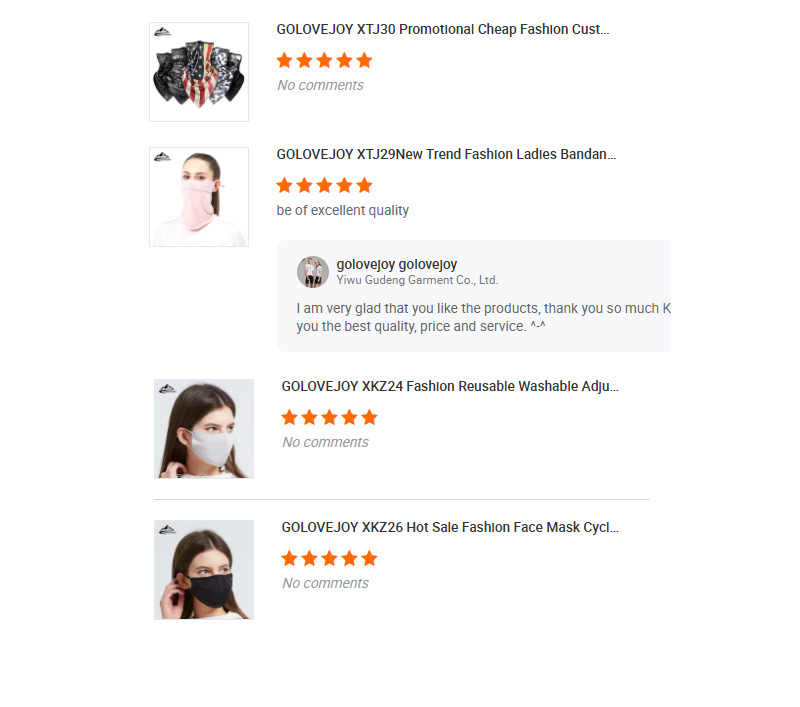
Task: Open the XTJ30 bandana product thumbnail
Action: (x=199, y=72)
